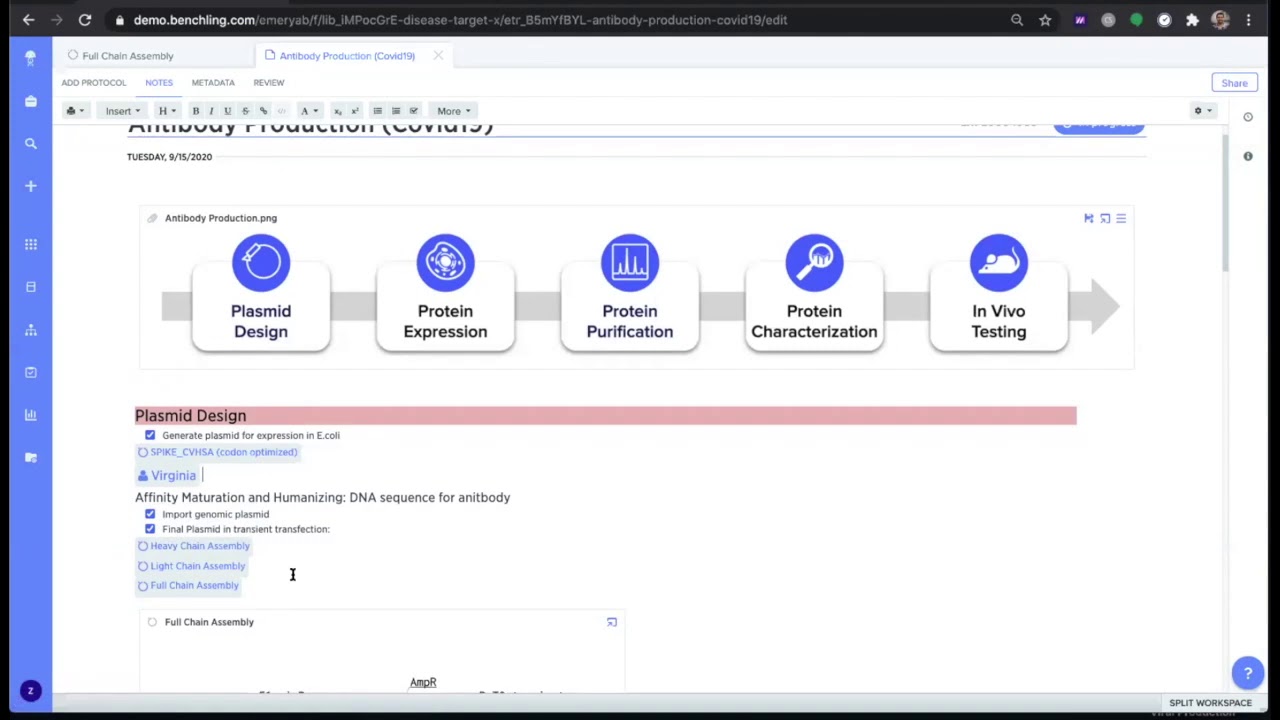Open the settings gear dropdown
The width and height of the screenshot is (1280, 720).
point(1203,111)
